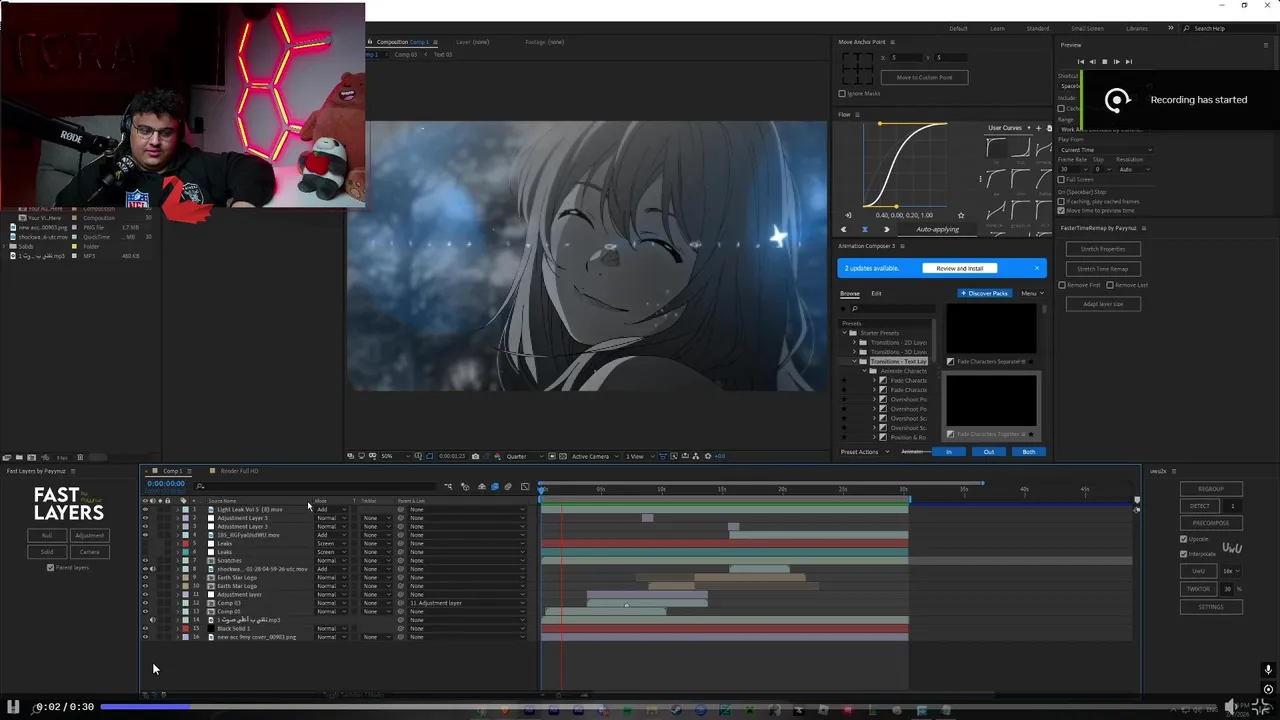Open Parent dropdown showing 11. Adjustment layer
This screenshot has width=1280, height=720.
466,603
